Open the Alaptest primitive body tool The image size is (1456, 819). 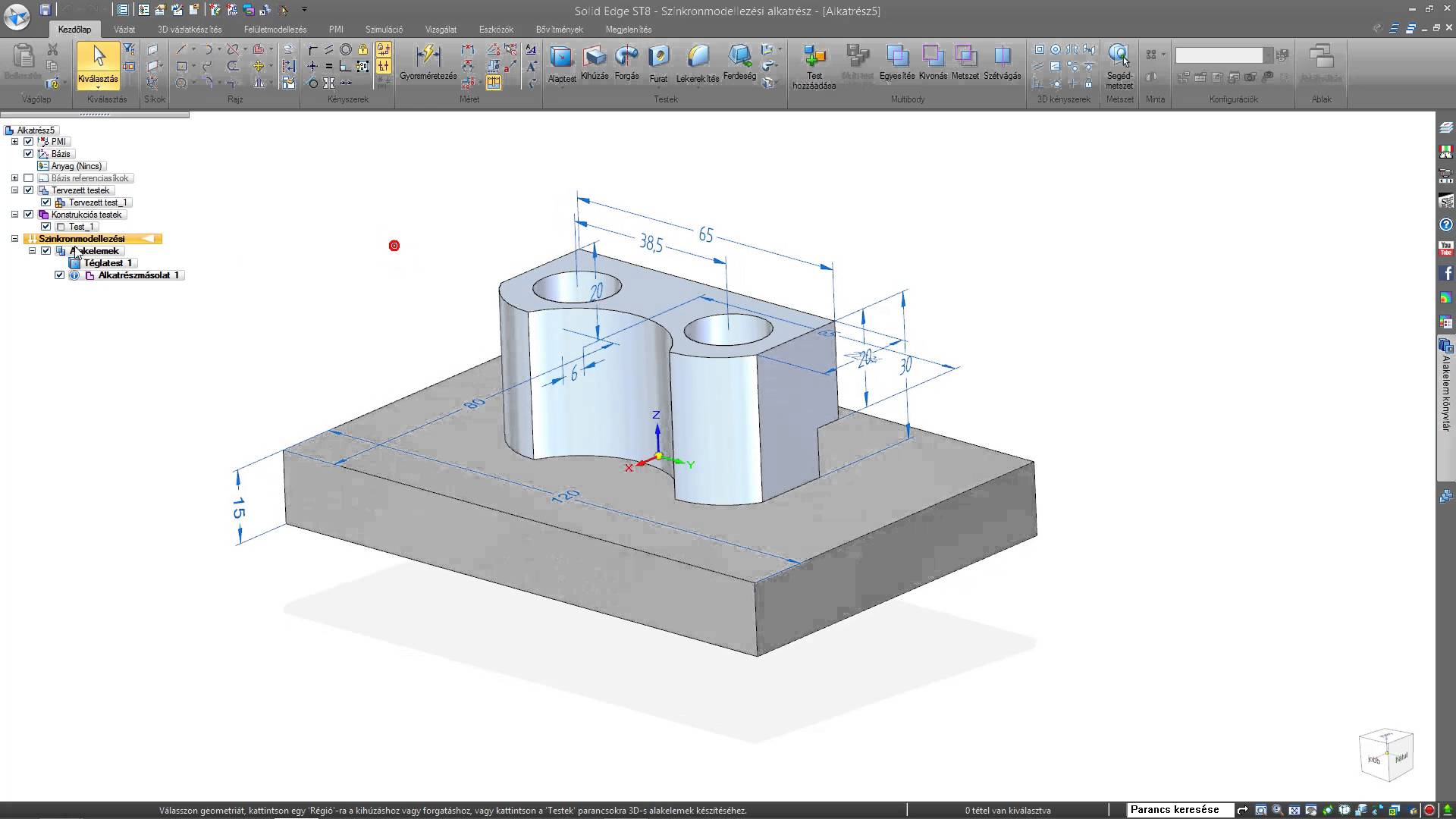pyautogui.click(x=562, y=63)
